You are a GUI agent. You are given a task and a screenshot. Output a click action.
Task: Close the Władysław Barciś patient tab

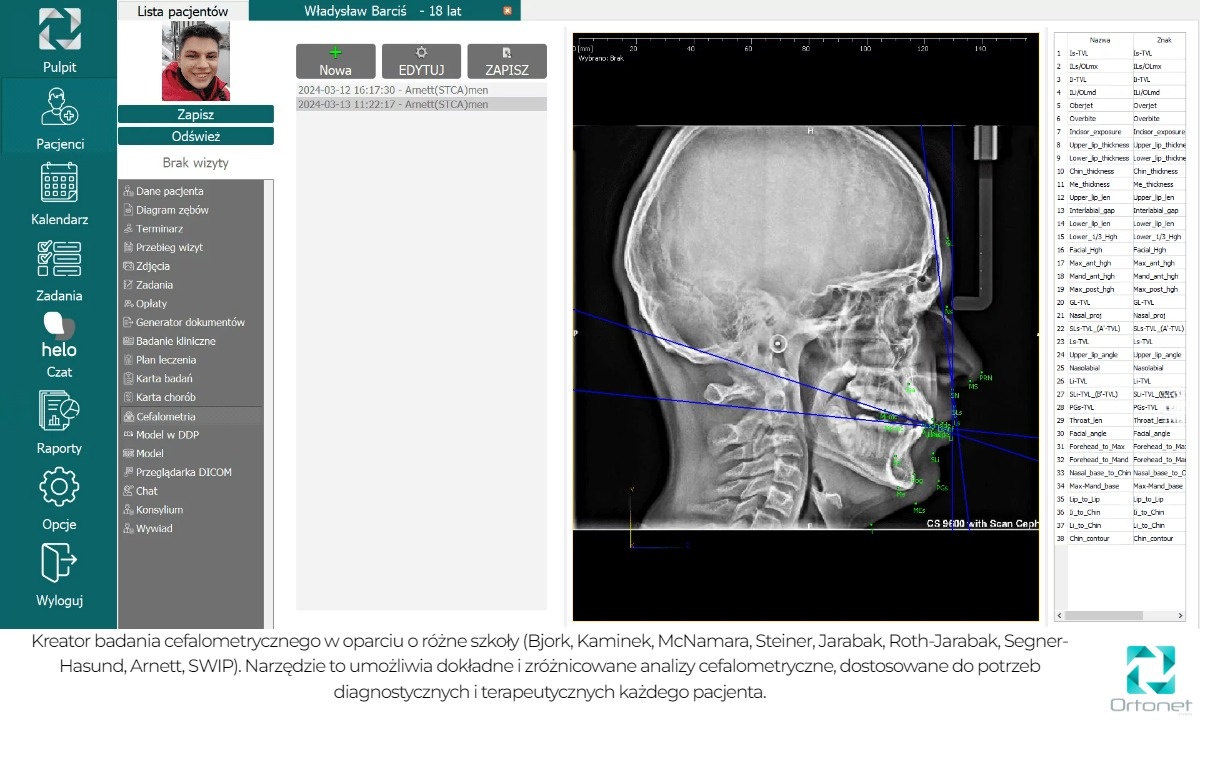click(507, 11)
